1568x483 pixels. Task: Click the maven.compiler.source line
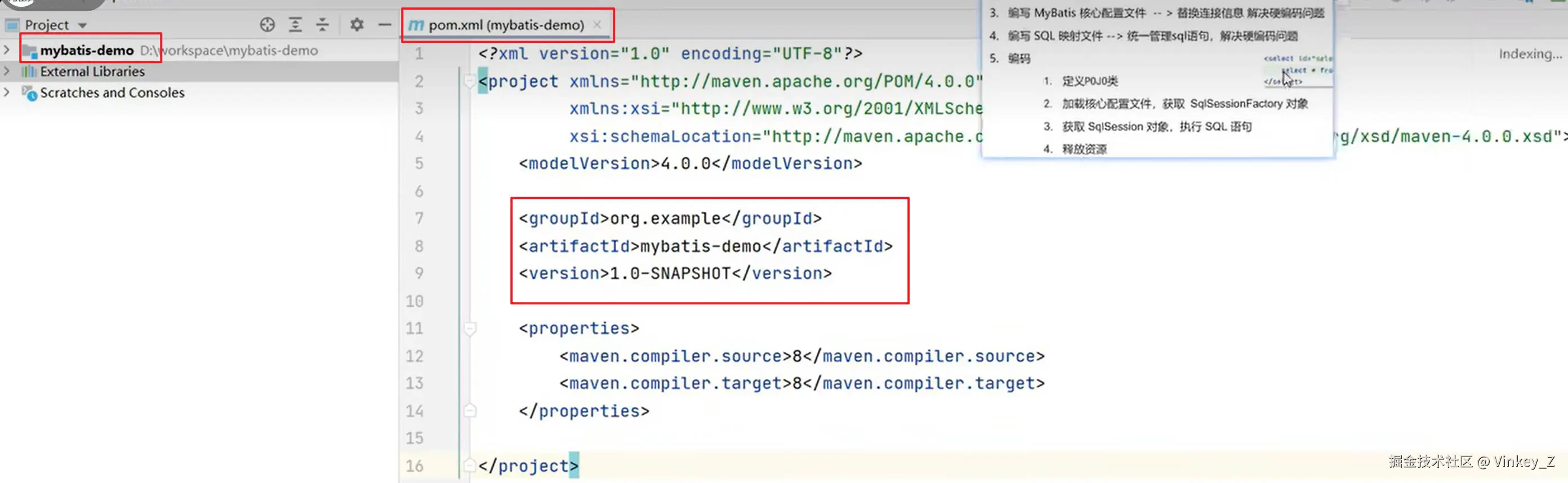801,356
